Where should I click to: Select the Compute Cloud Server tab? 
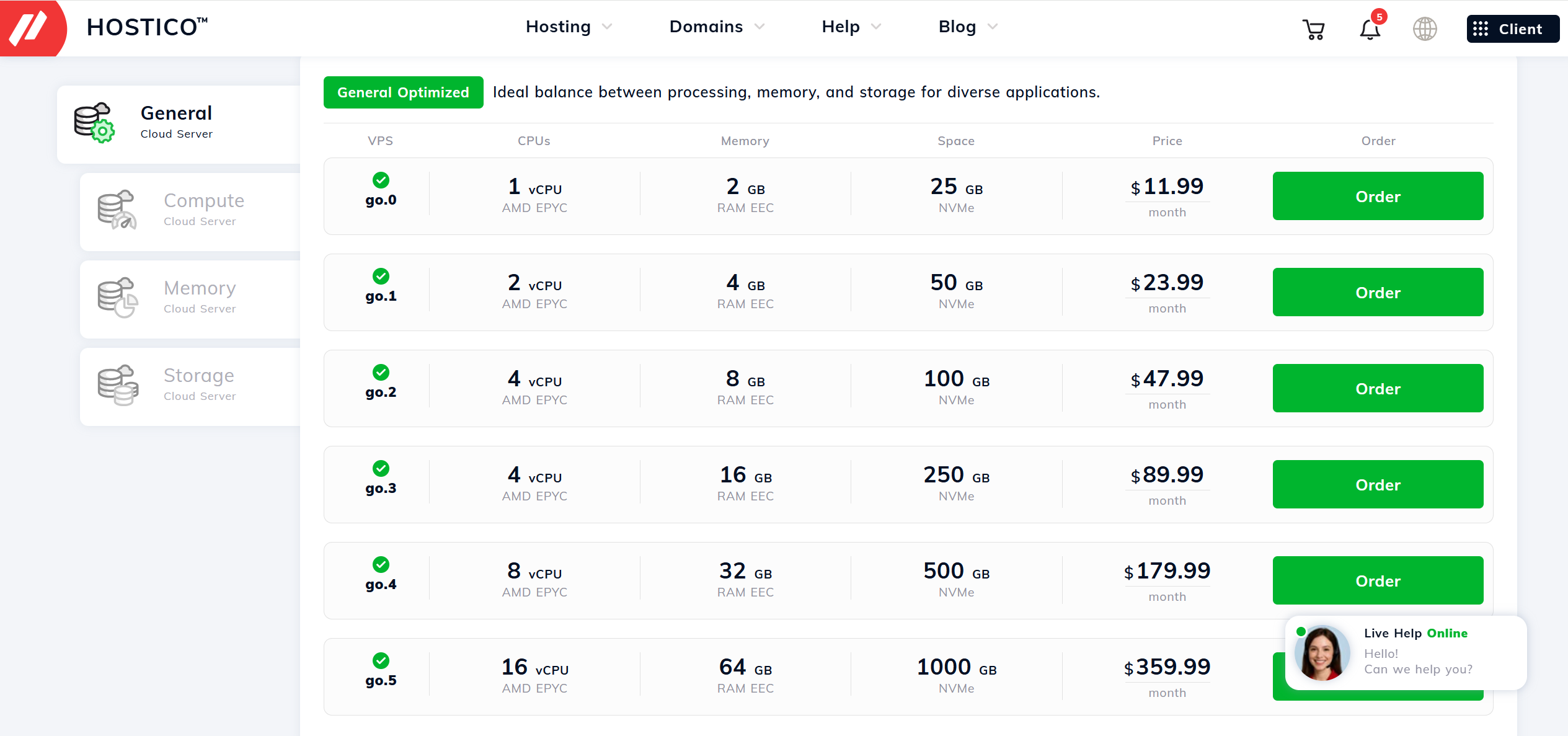click(190, 211)
